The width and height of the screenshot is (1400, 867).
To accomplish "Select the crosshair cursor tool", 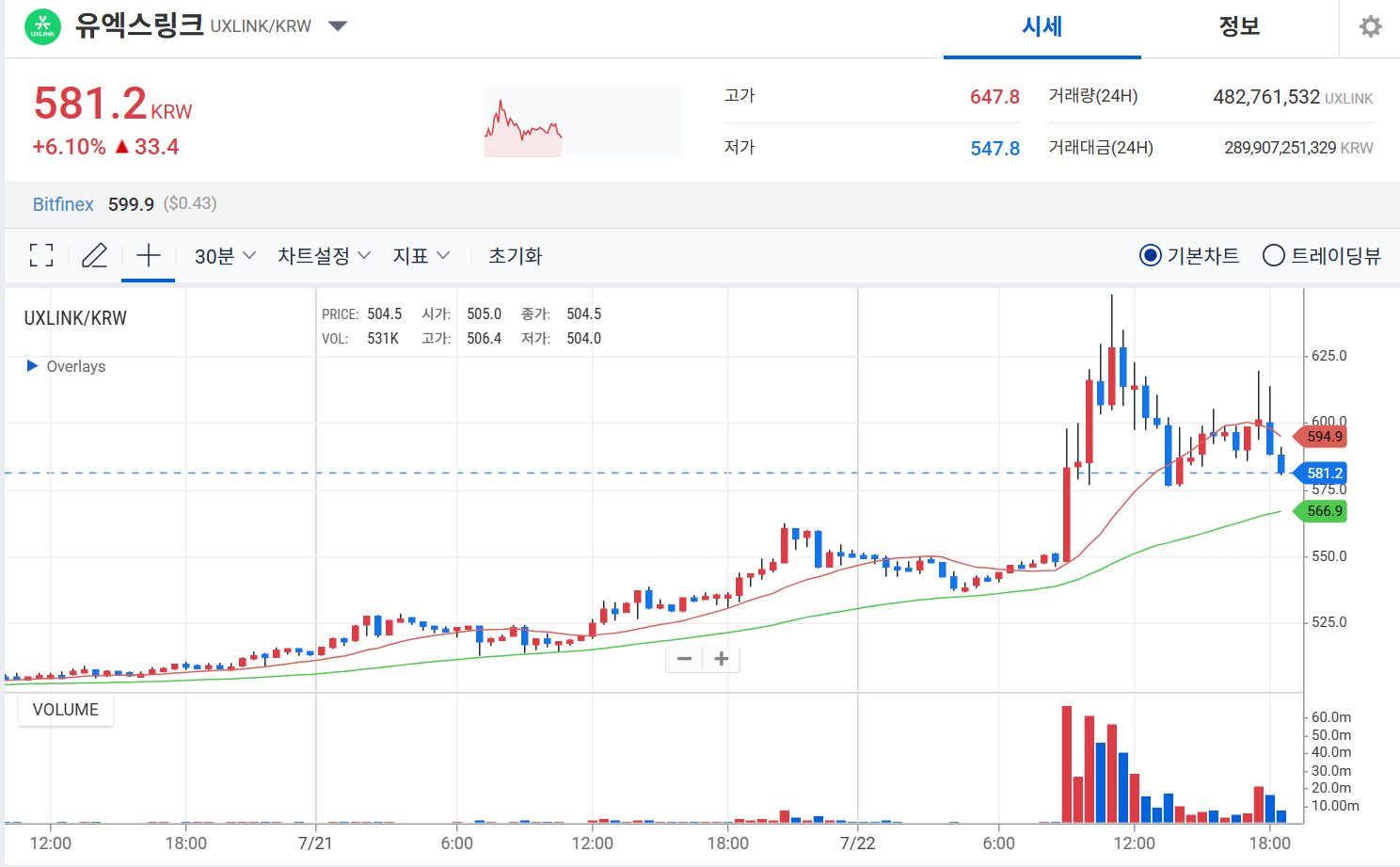I will (x=149, y=255).
